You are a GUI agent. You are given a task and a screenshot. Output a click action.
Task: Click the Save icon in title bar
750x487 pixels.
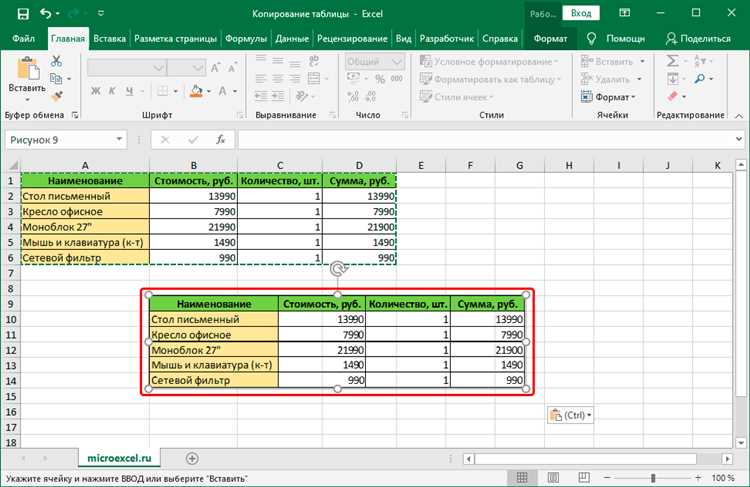pos(23,14)
